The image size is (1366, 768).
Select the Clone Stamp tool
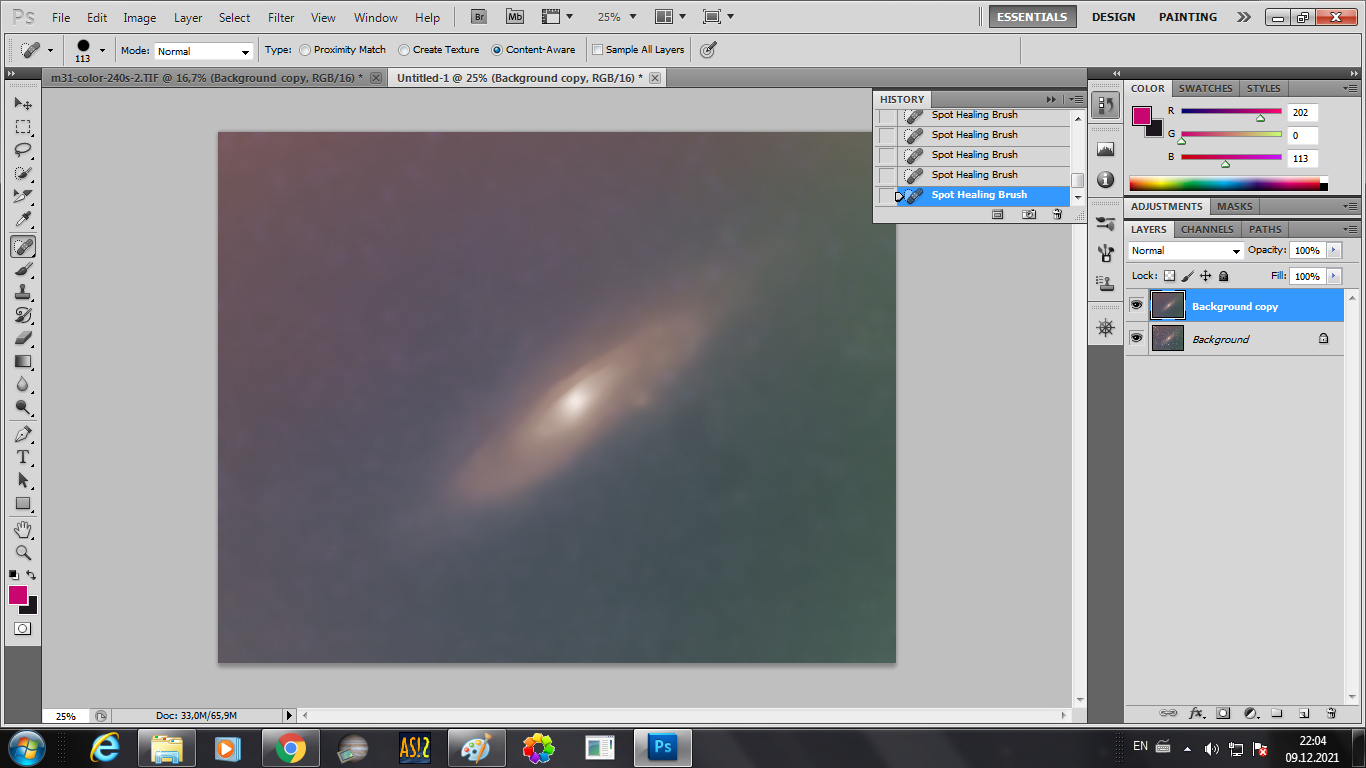click(23, 292)
